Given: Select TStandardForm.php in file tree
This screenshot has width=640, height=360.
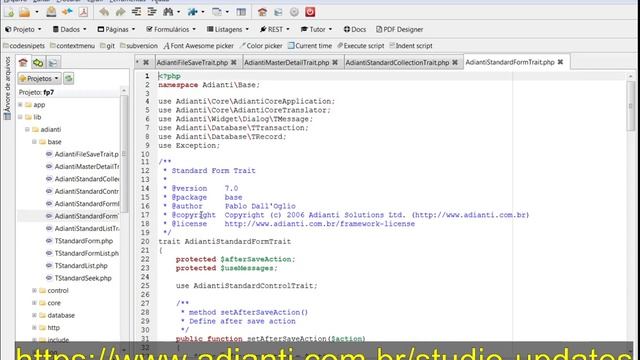Looking at the screenshot, I should [83, 241].
